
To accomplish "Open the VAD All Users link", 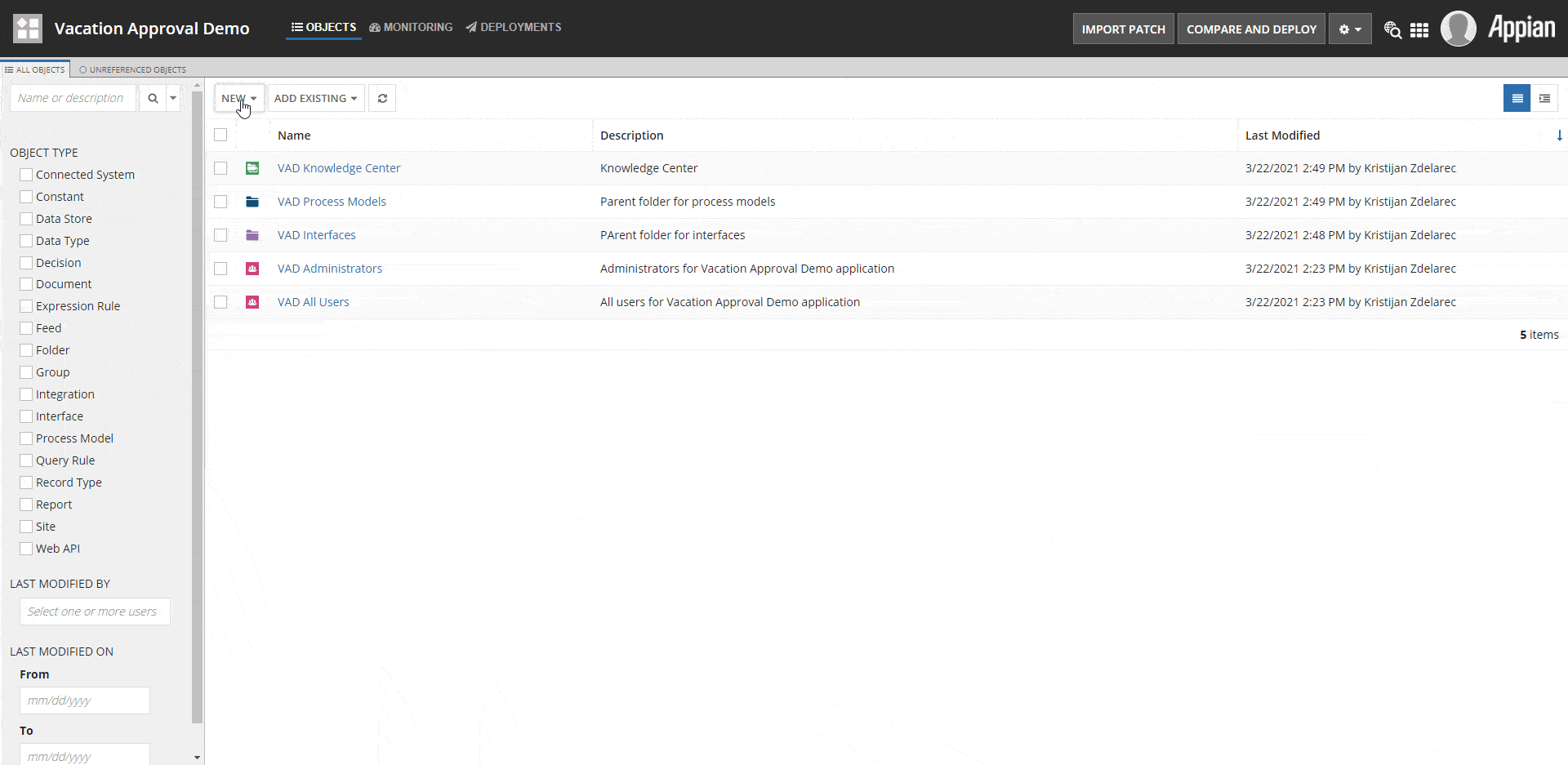I will pyautogui.click(x=314, y=302).
